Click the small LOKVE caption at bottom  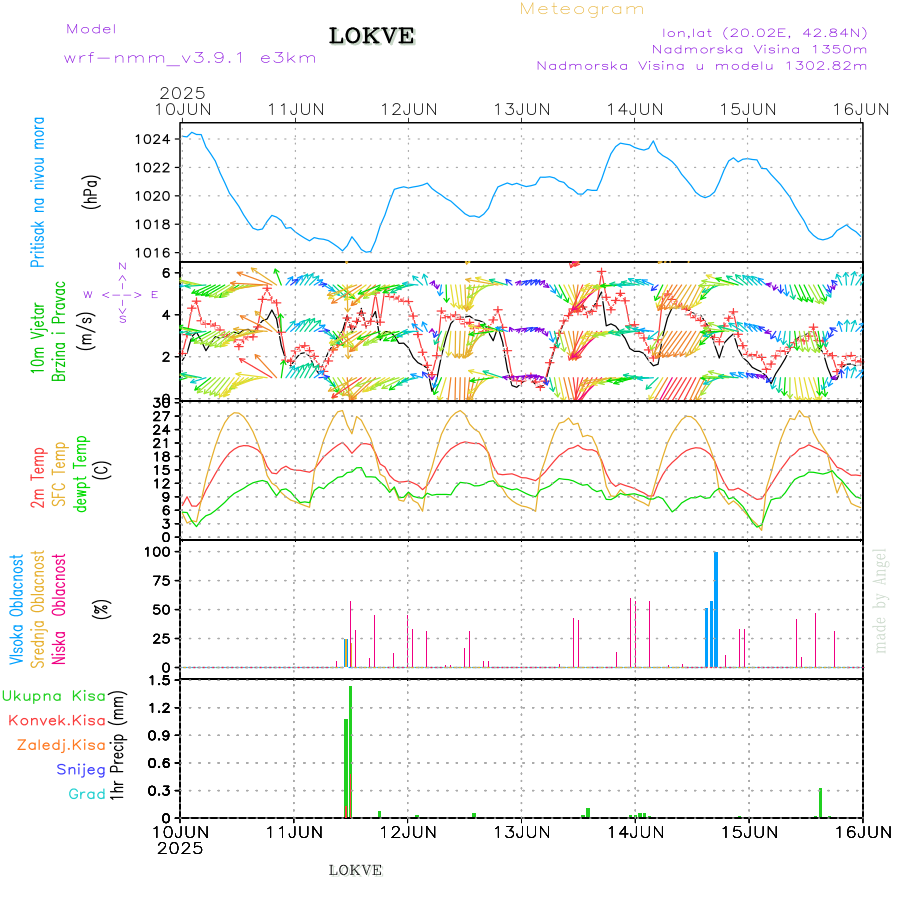point(356,870)
